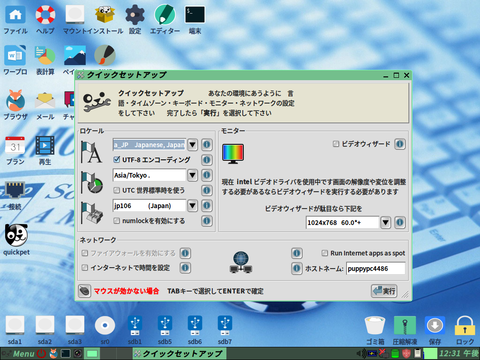Open the quickpet desktop icon
This screenshot has height=360, width=480.
pos(16,240)
